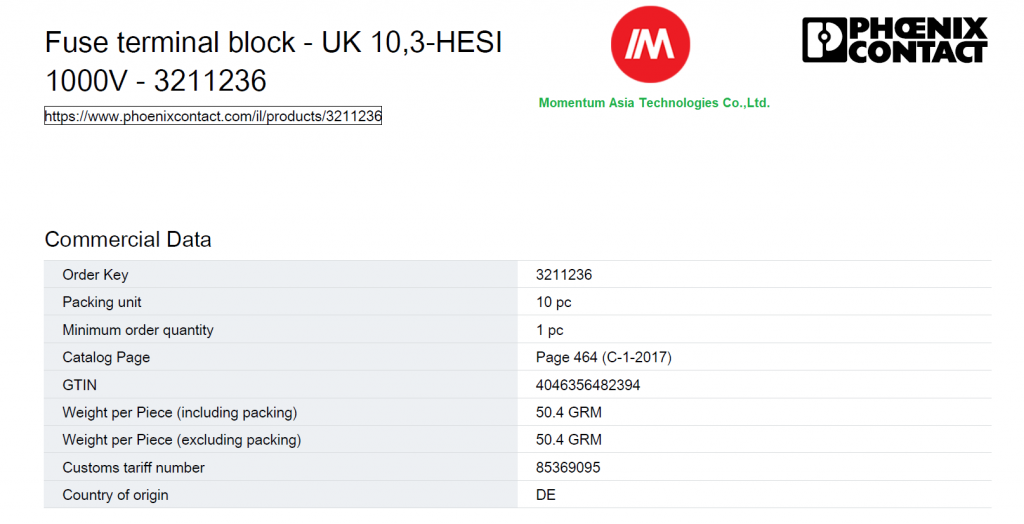1024x524 pixels.
Task: Select the GTIN number 4046356482394
Action: (x=588, y=385)
